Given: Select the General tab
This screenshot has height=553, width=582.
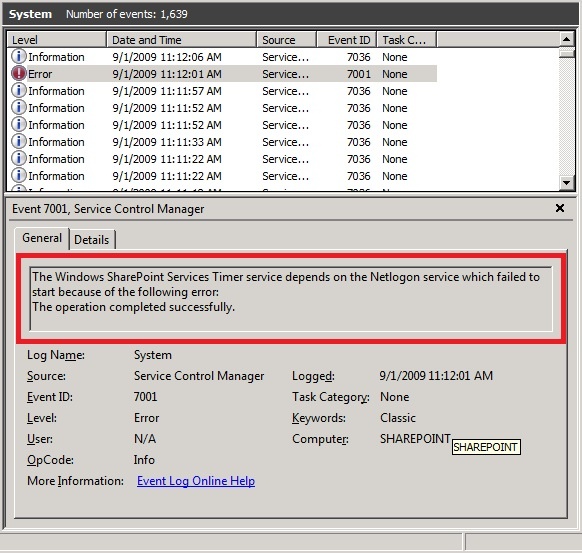Looking at the screenshot, I should point(42,238).
